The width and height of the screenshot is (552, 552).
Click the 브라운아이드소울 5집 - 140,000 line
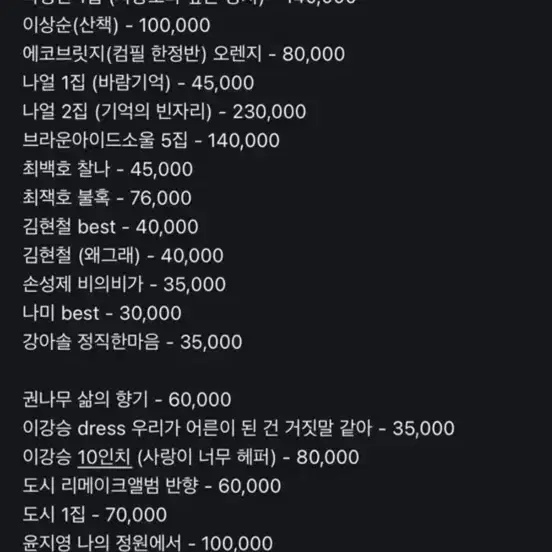click(151, 140)
